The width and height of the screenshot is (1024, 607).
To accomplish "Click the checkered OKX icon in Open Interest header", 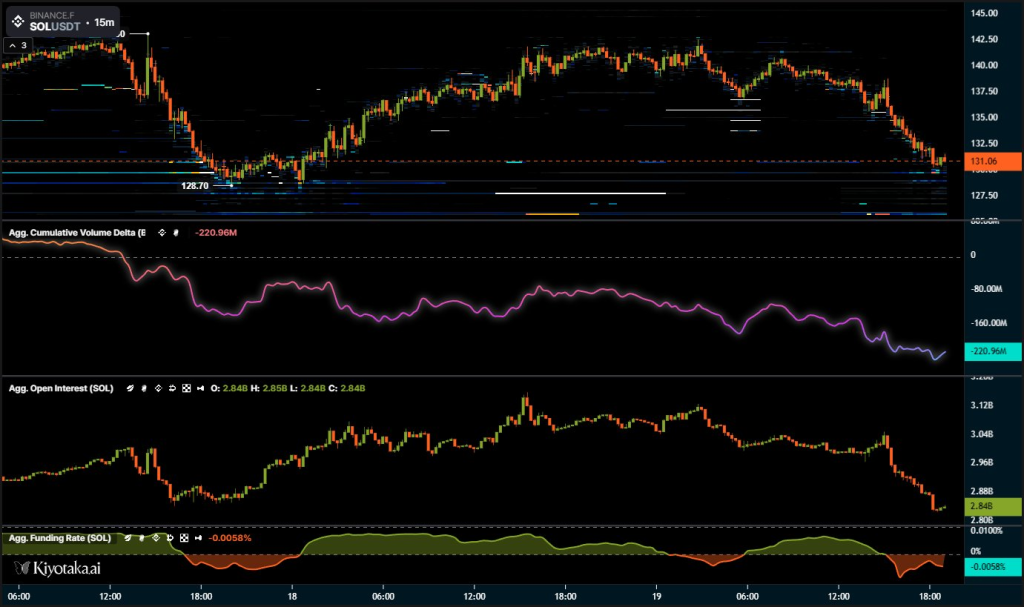I will click(x=185, y=388).
